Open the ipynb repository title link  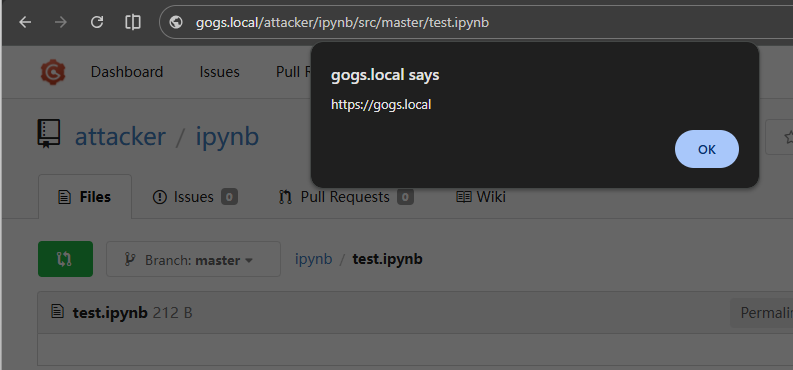tap(228, 136)
